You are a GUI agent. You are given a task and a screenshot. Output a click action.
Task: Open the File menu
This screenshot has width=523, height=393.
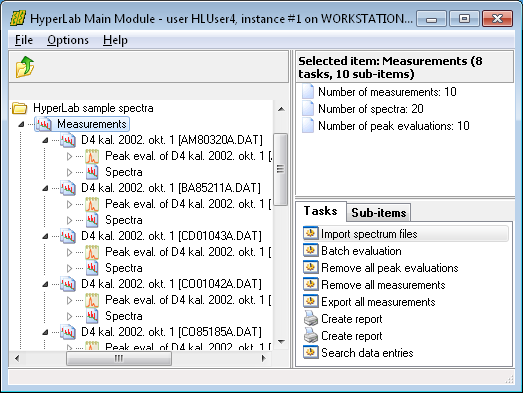coord(24,40)
